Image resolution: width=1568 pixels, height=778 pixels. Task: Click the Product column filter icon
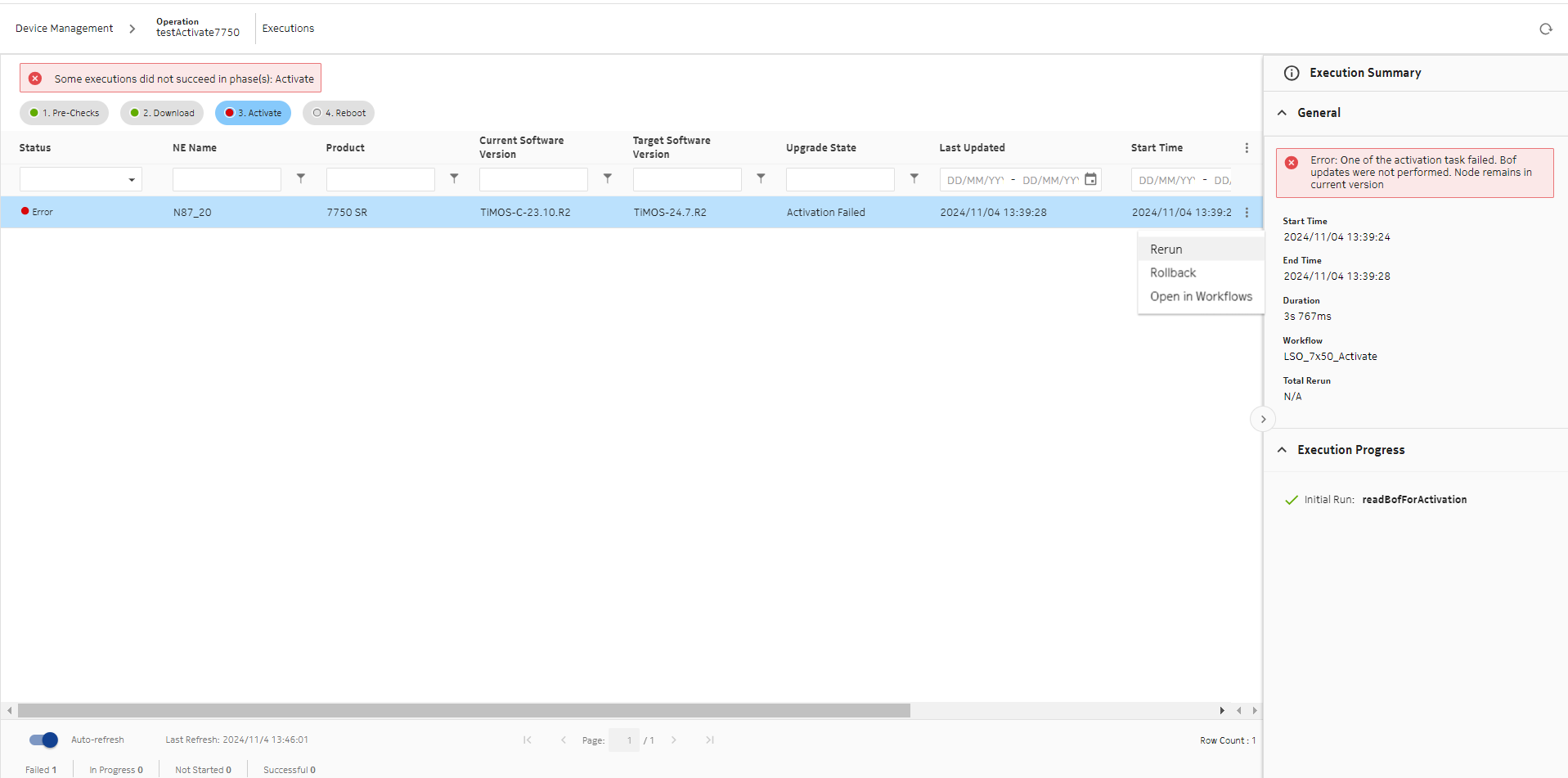(454, 178)
